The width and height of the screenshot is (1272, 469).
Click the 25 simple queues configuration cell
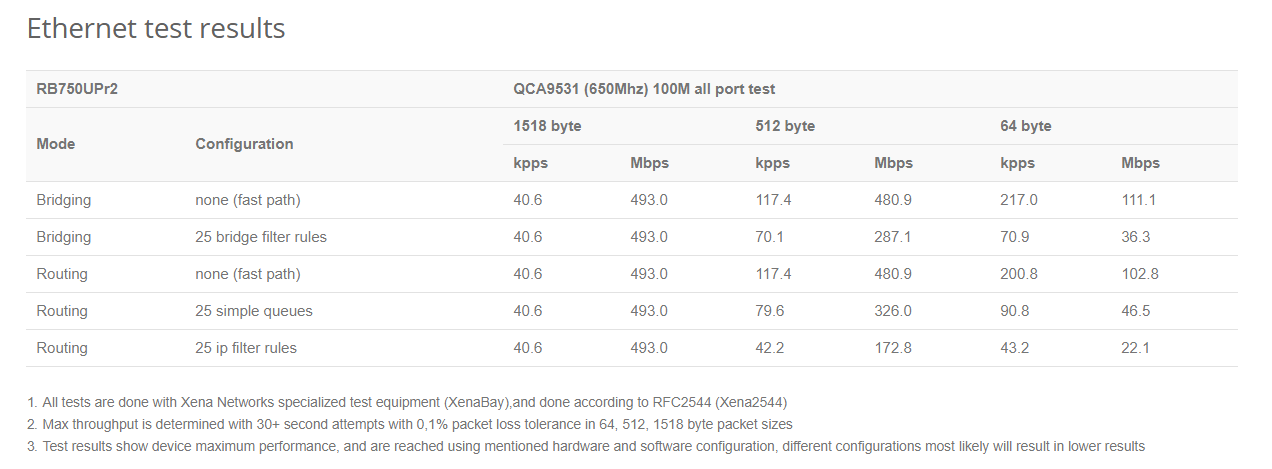click(254, 311)
